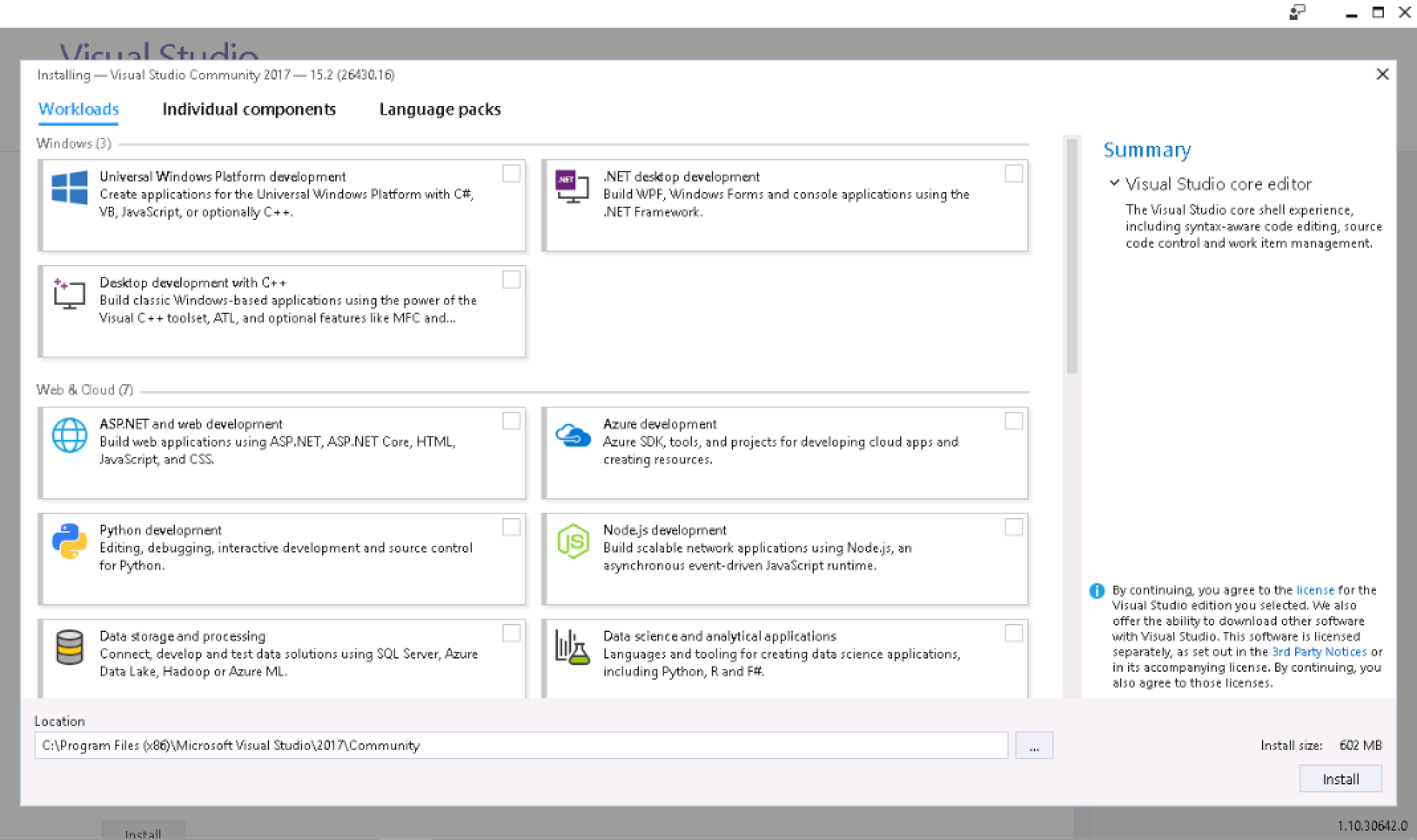Click the install Location path field
Image resolution: width=1417 pixels, height=840 pixels.
(x=520, y=746)
